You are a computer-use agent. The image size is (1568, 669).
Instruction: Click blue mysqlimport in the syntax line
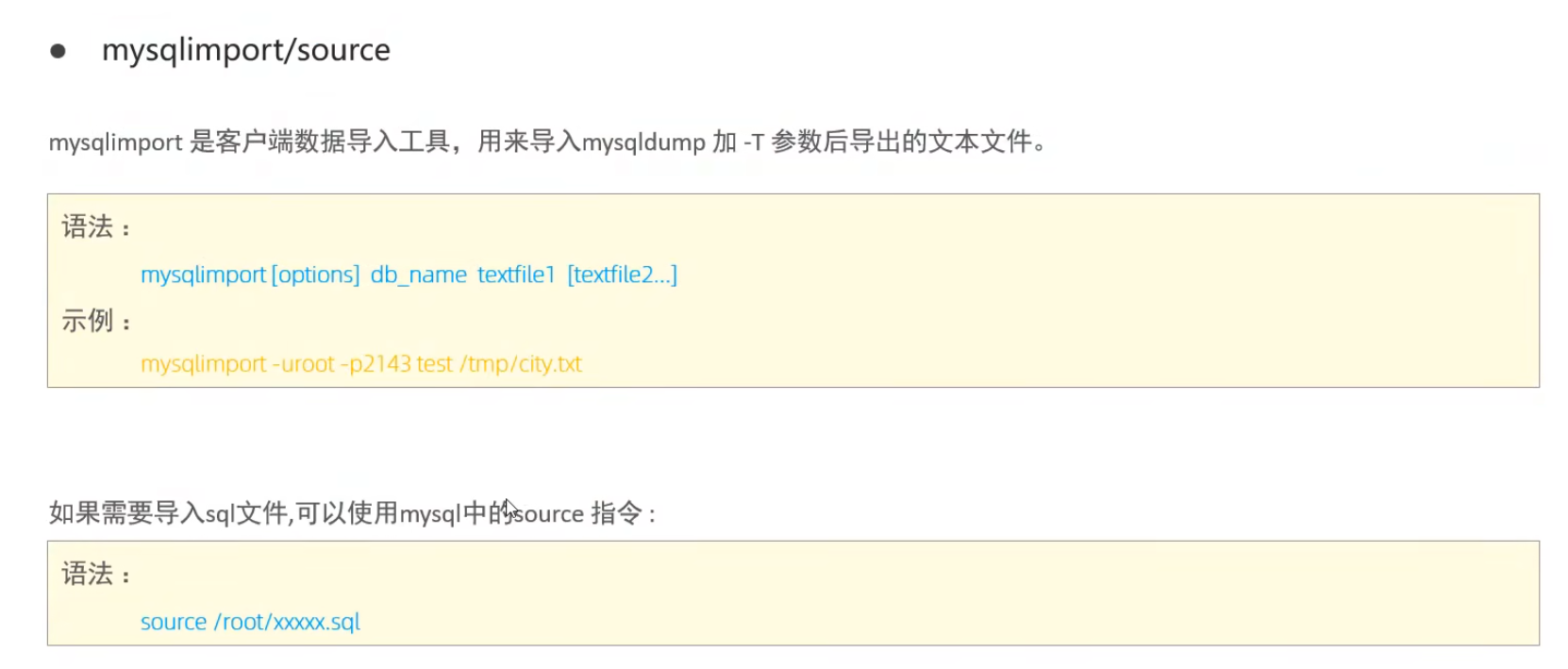click(x=203, y=275)
